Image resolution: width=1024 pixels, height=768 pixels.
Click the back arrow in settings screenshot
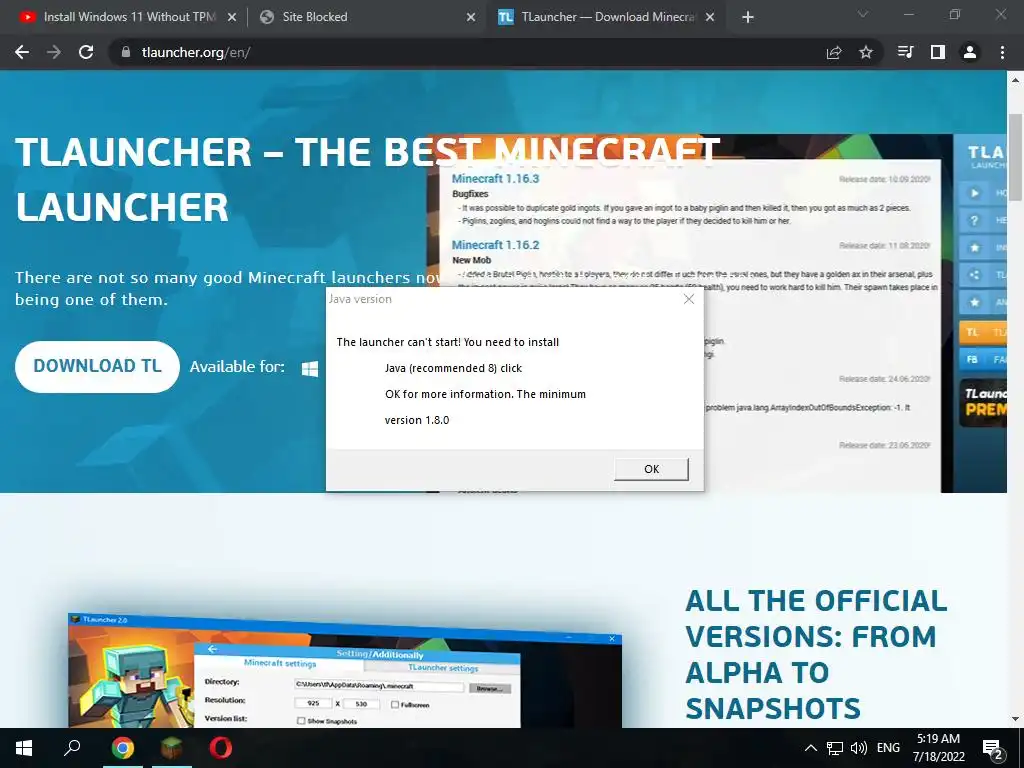(x=212, y=648)
